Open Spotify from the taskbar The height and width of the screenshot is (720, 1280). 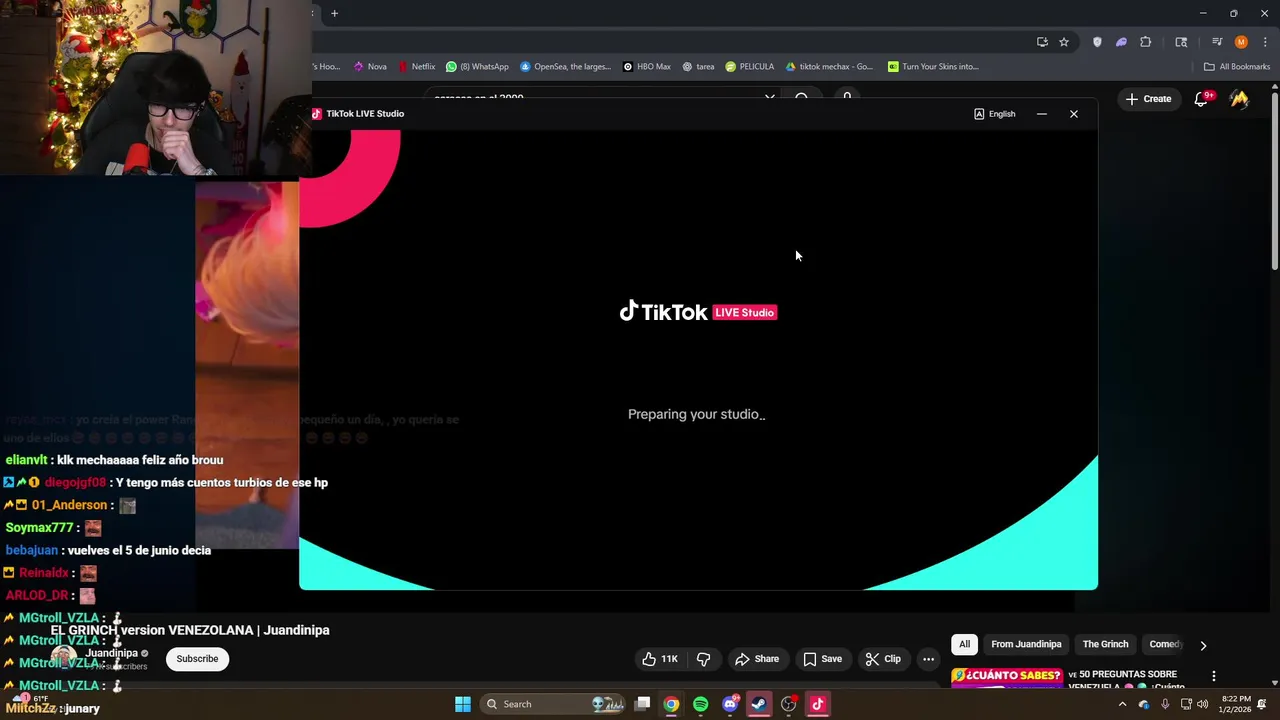click(x=701, y=704)
